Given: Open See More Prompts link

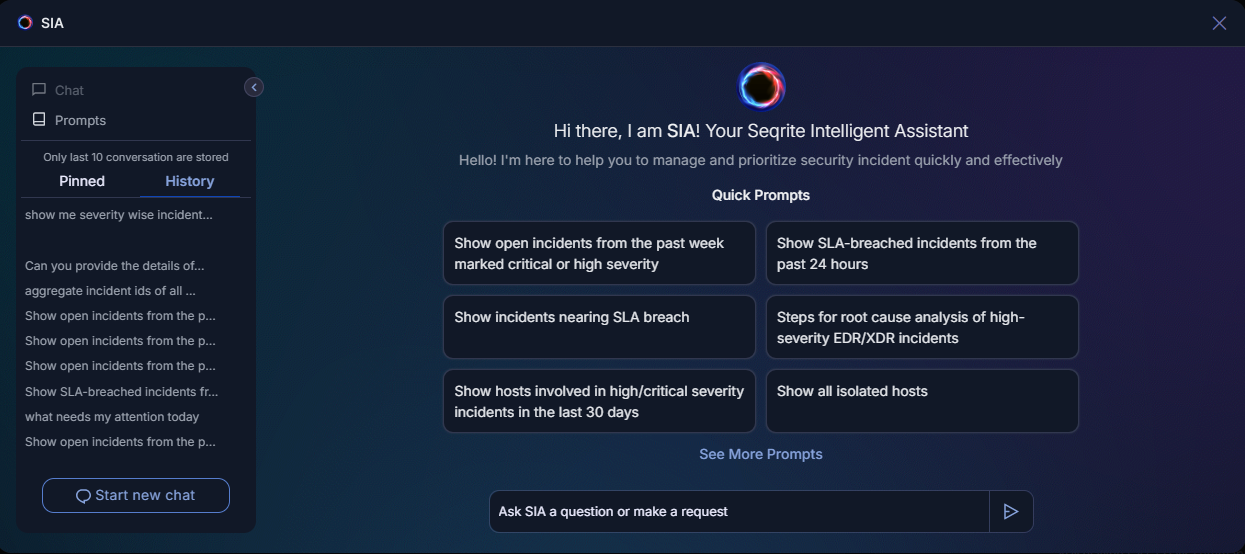Looking at the screenshot, I should [x=761, y=454].
